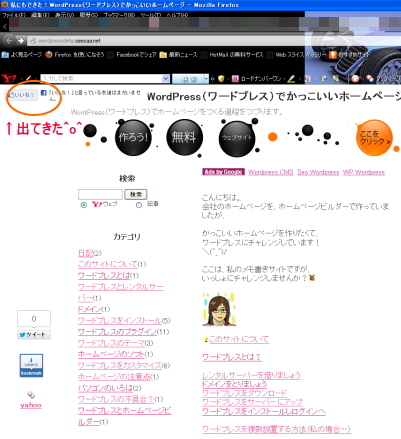Click the lightbulb icon beside このサイトについて
This screenshot has height=439, width=401.
[x=206, y=340]
